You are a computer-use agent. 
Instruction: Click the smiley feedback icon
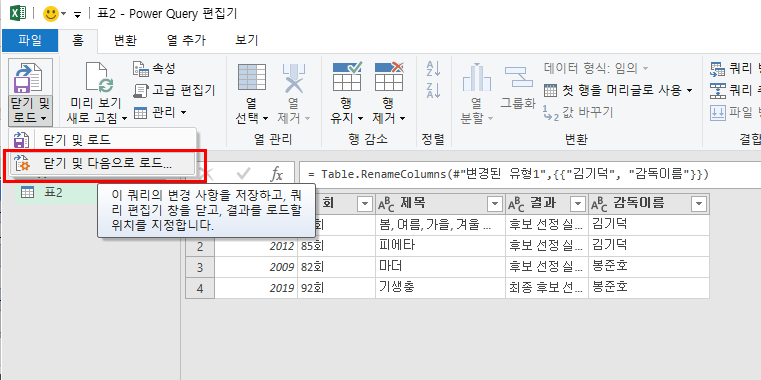point(50,14)
